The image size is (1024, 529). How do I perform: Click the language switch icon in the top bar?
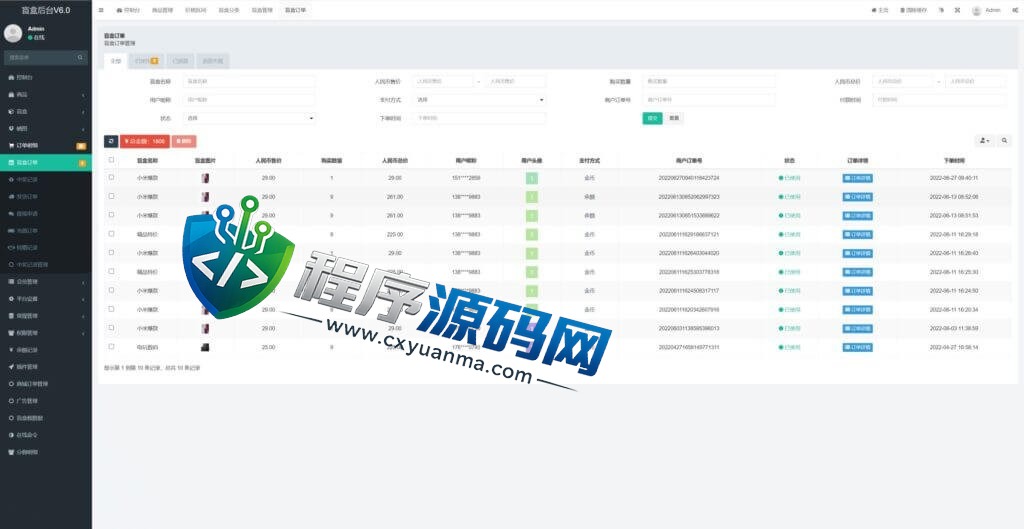point(942,10)
